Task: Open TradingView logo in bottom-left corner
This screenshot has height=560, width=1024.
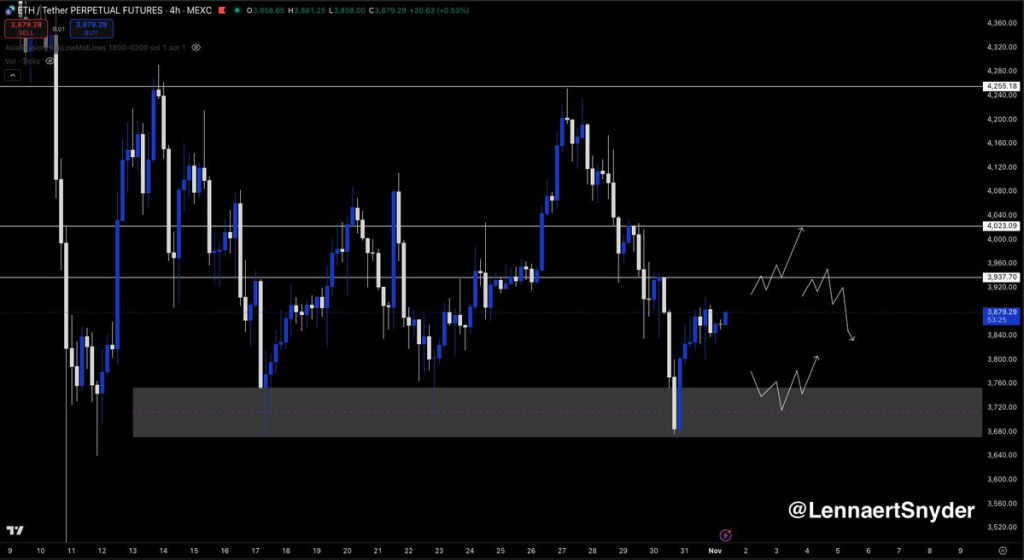Action: point(16,530)
